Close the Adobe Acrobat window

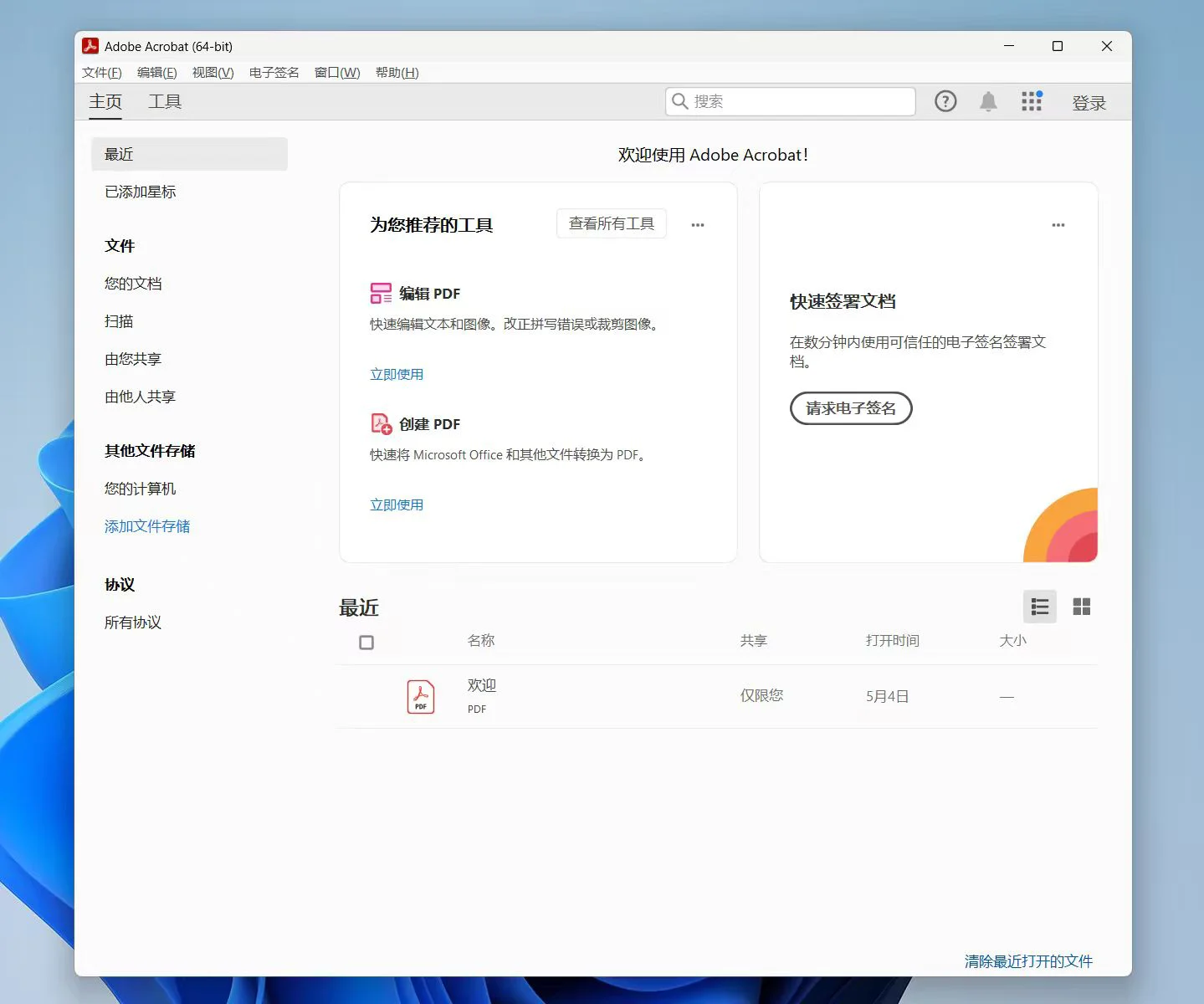pyautogui.click(x=1107, y=46)
